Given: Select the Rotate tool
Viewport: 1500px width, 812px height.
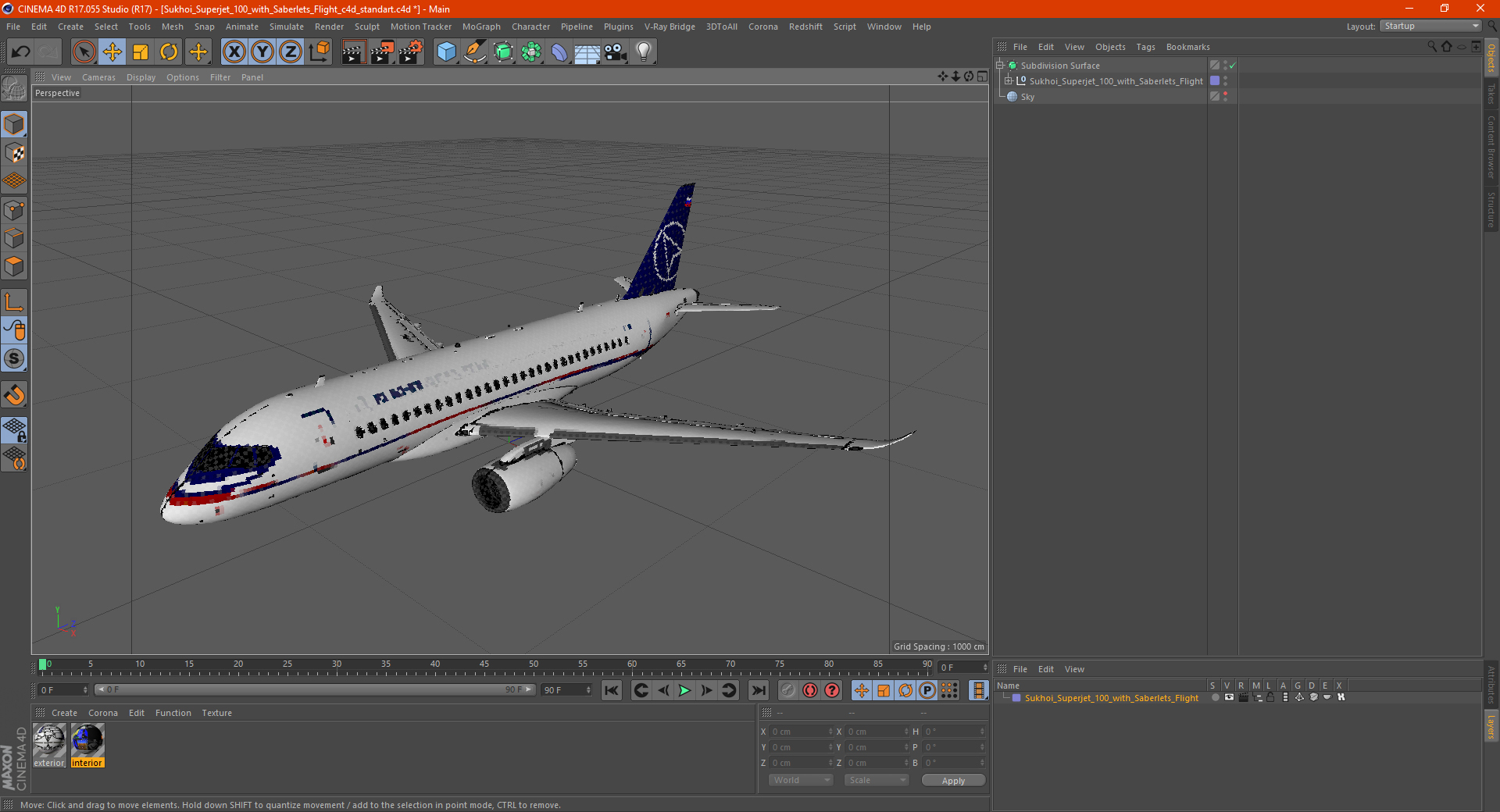Looking at the screenshot, I should (169, 52).
